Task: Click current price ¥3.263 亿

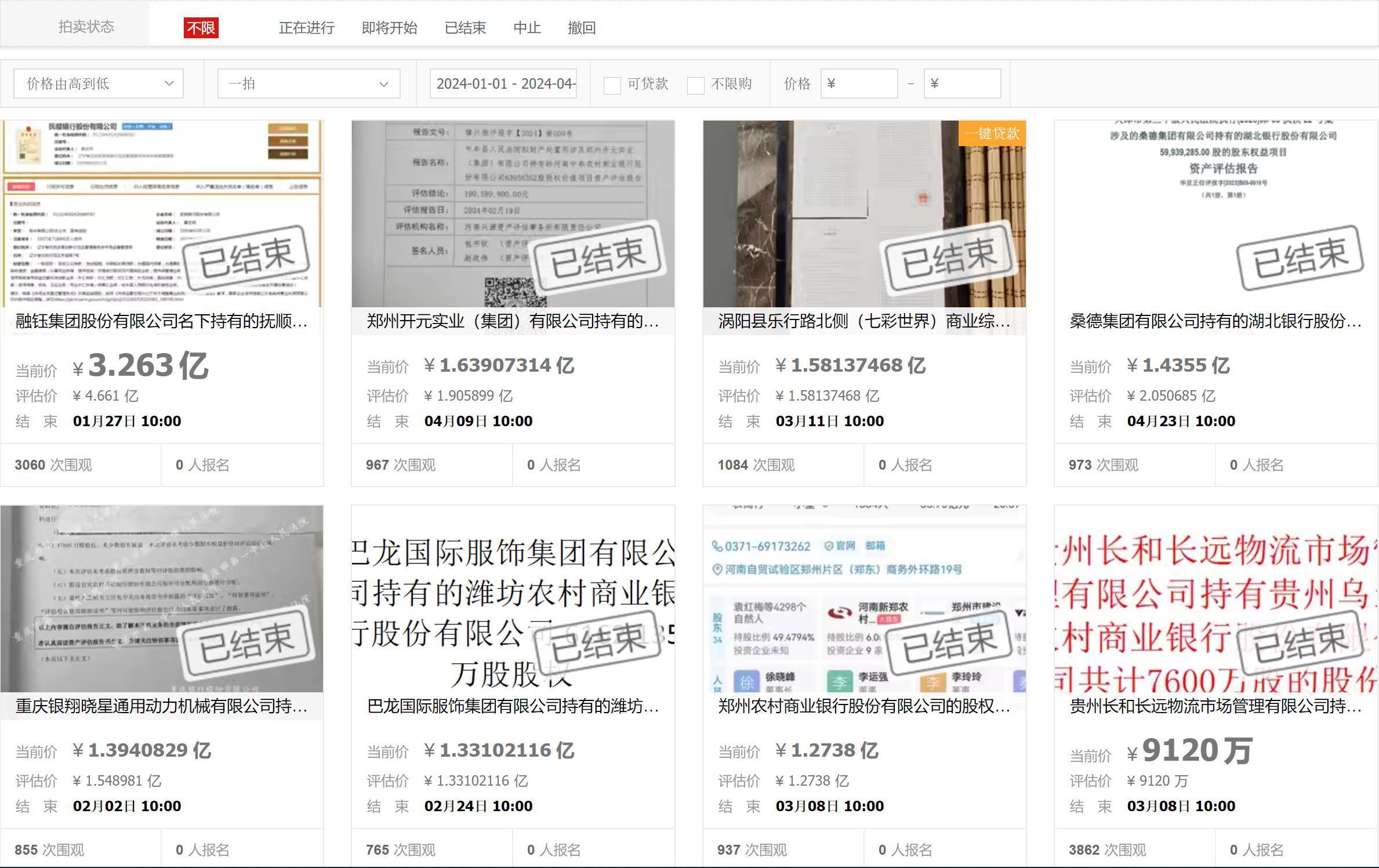Action: [x=140, y=366]
